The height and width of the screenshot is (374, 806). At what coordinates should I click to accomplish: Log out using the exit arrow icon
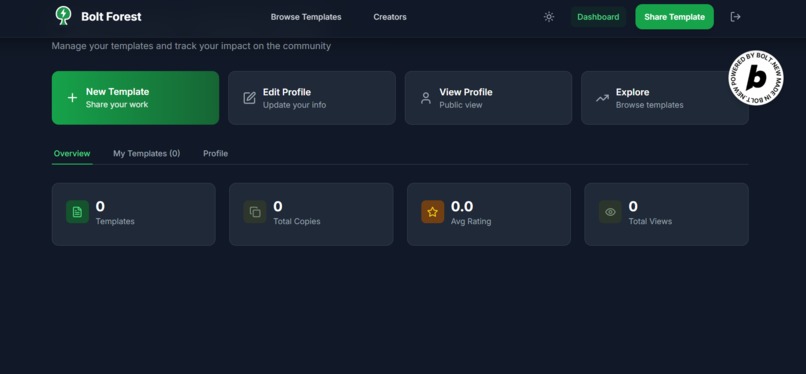pyautogui.click(x=736, y=17)
